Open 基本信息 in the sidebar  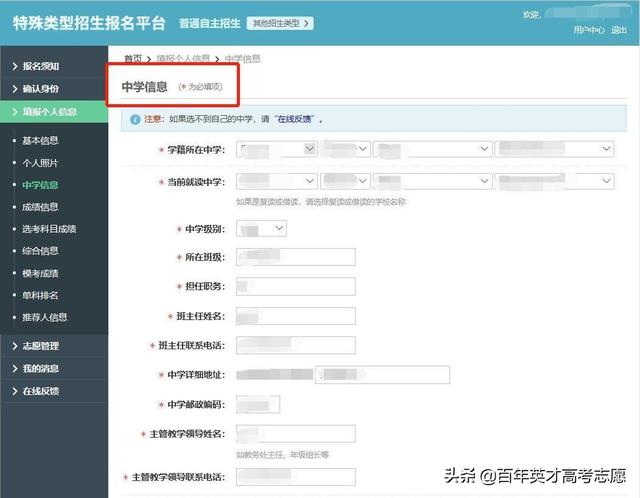click(40, 140)
